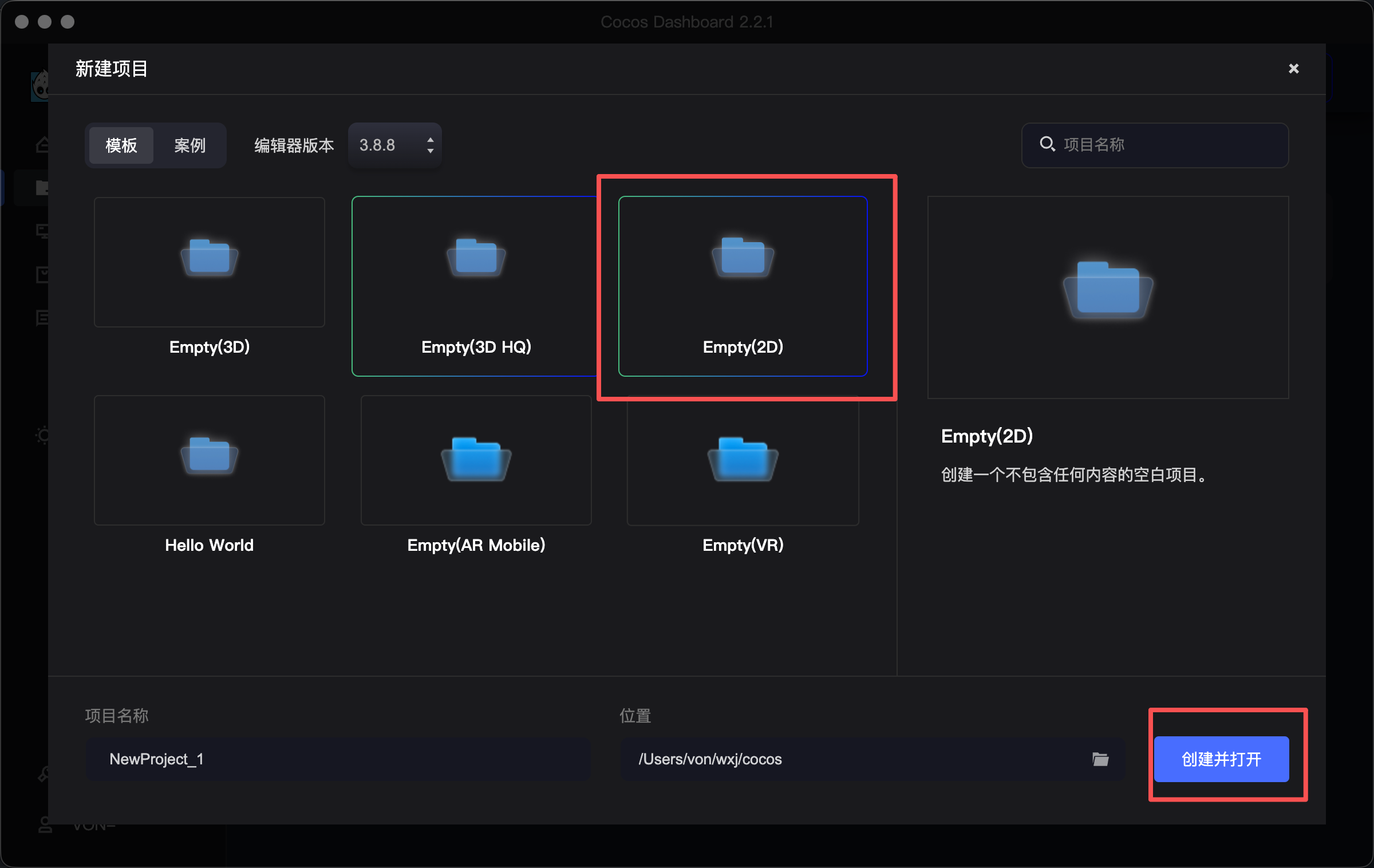Focus the 项目名称 search field
The image size is (1374, 868).
1155,145
